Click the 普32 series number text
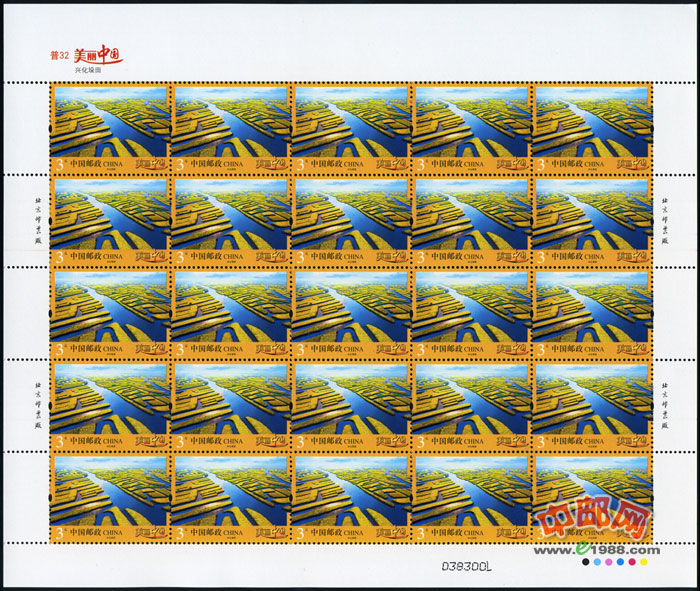This screenshot has height=591, width=700. pos(59,56)
